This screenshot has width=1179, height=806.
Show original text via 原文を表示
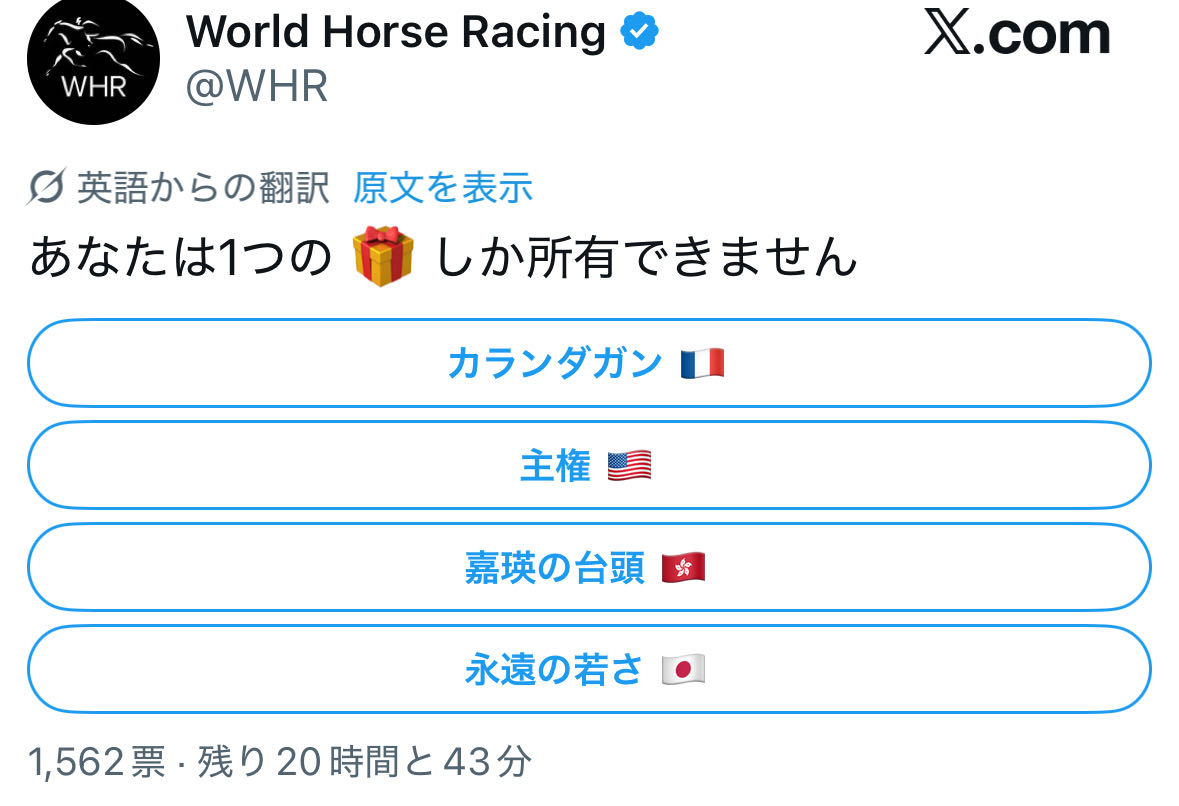[x=442, y=187]
